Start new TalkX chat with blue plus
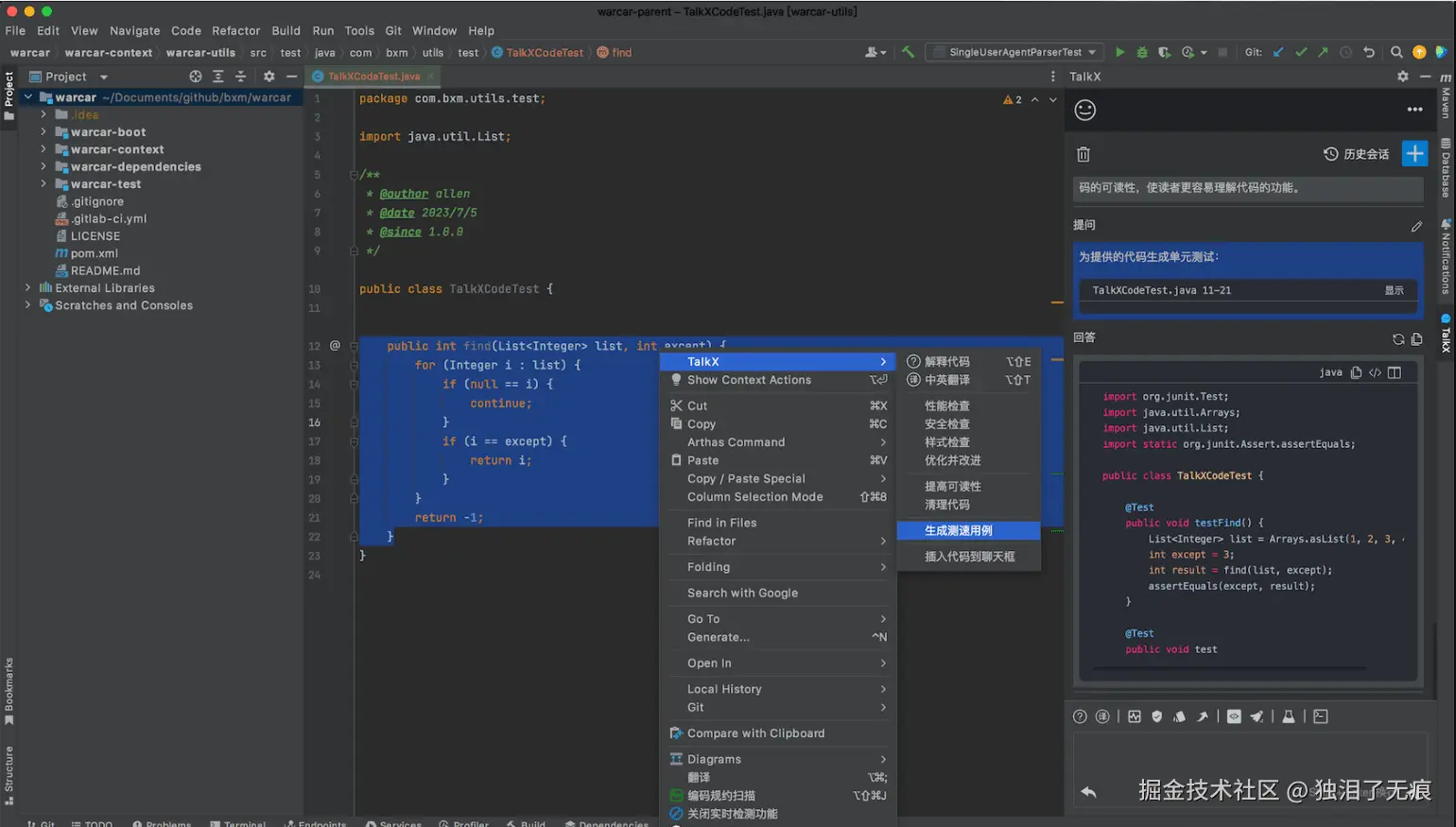Viewport: 1456px width, 827px height. 1414,154
